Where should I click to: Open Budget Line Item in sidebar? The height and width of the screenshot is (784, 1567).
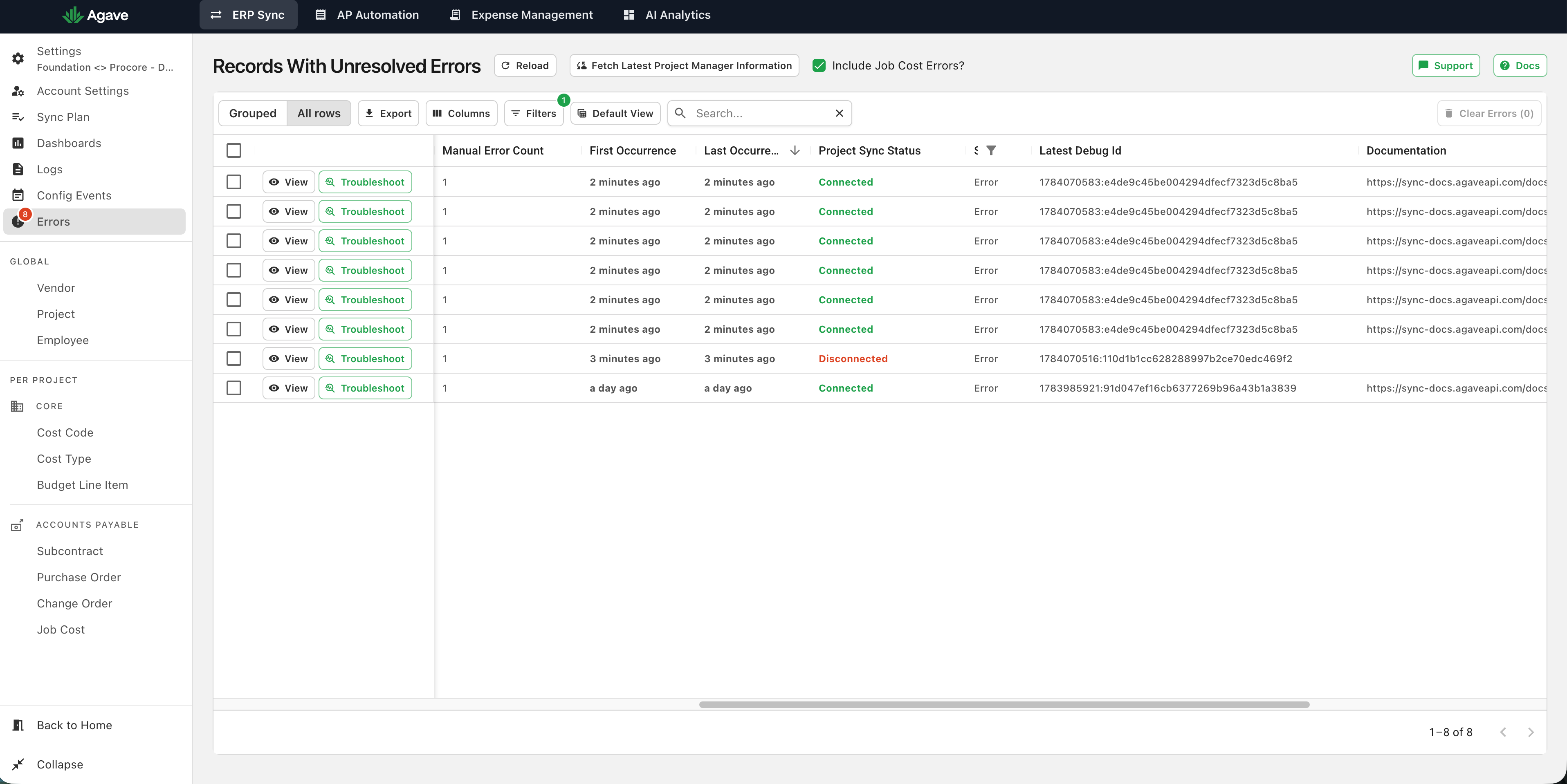click(82, 485)
